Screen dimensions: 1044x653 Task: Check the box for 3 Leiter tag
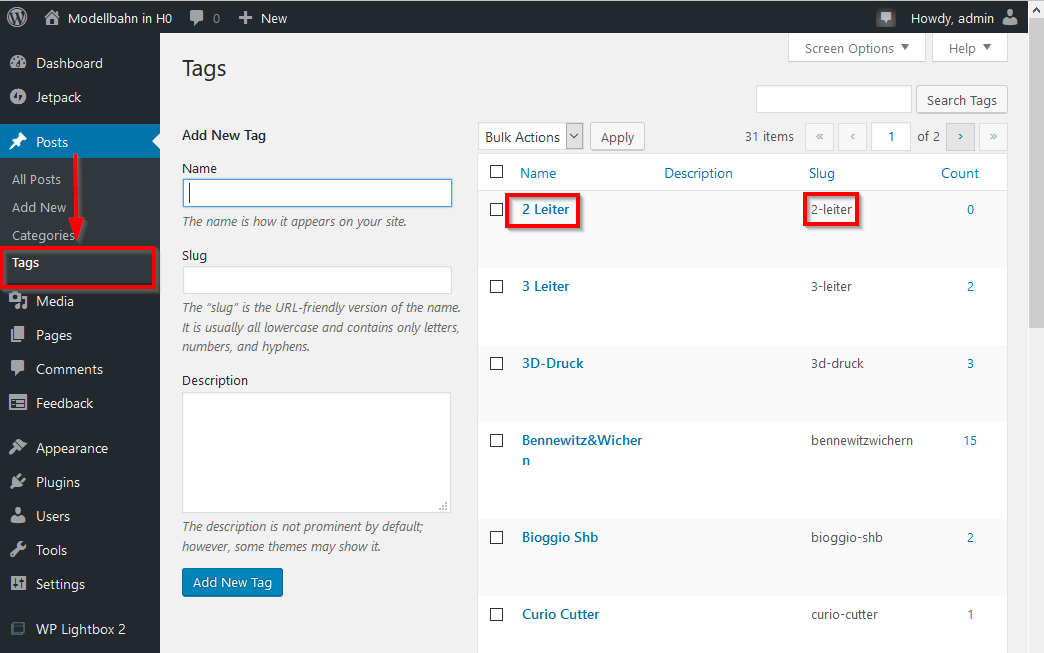(x=496, y=286)
